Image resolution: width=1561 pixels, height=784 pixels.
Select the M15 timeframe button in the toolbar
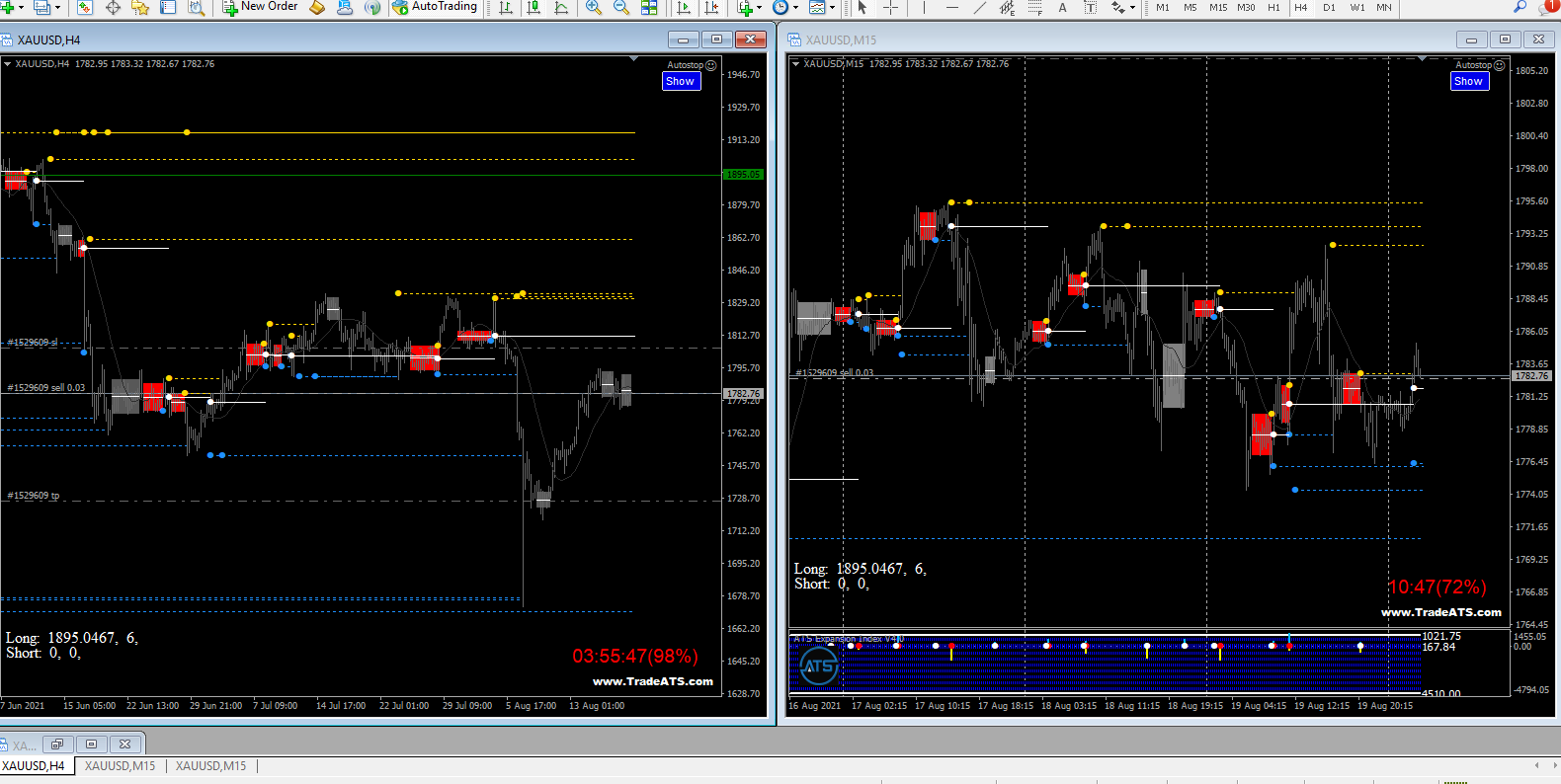click(x=1218, y=7)
